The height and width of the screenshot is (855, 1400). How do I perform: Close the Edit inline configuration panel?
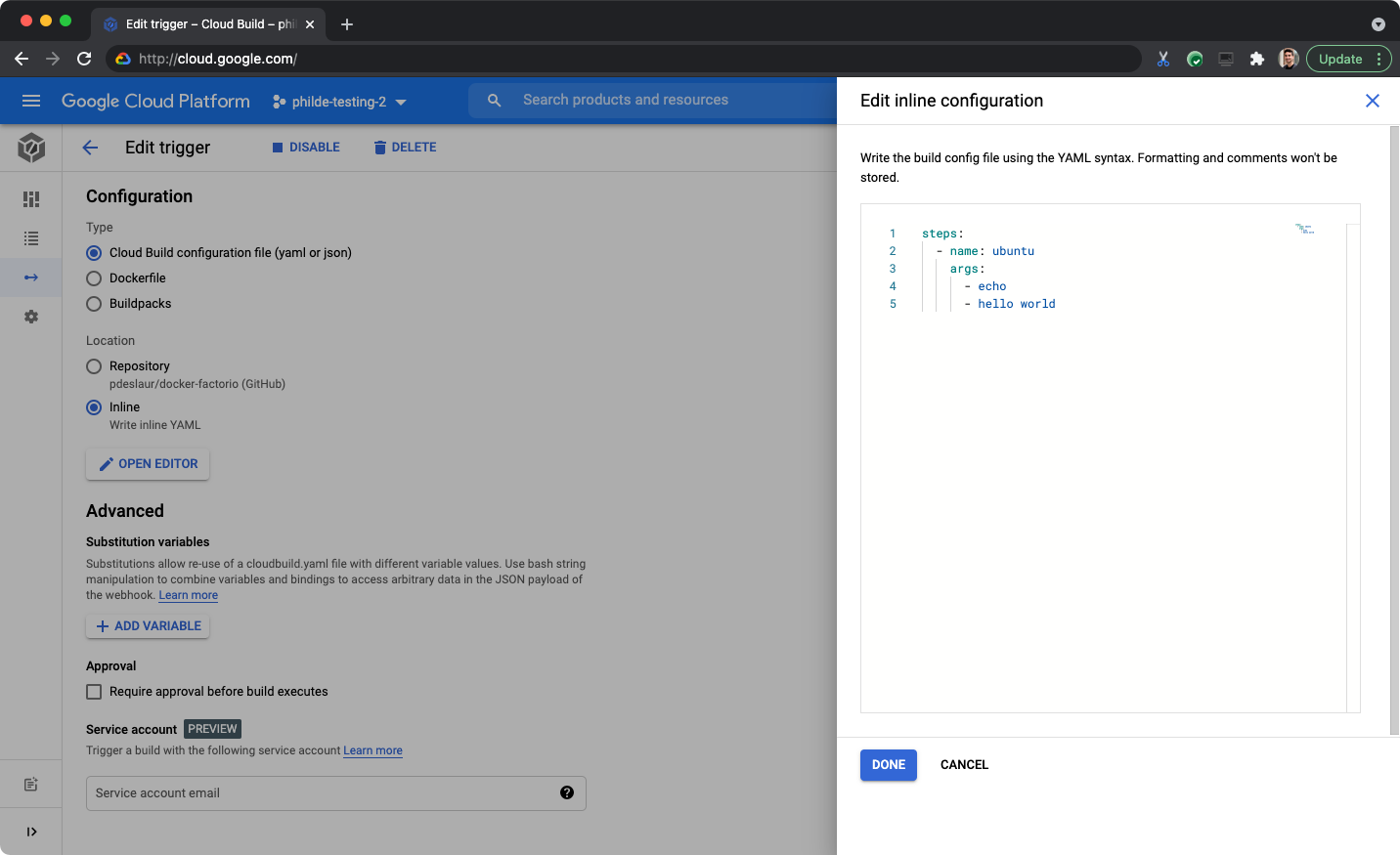(1373, 101)
